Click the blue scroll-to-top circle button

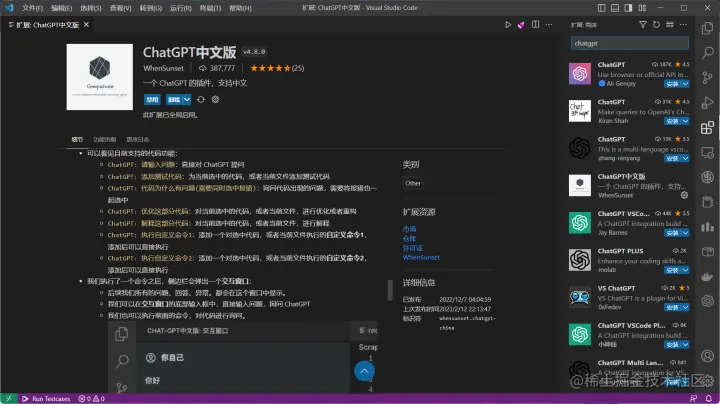click(364, 371)
